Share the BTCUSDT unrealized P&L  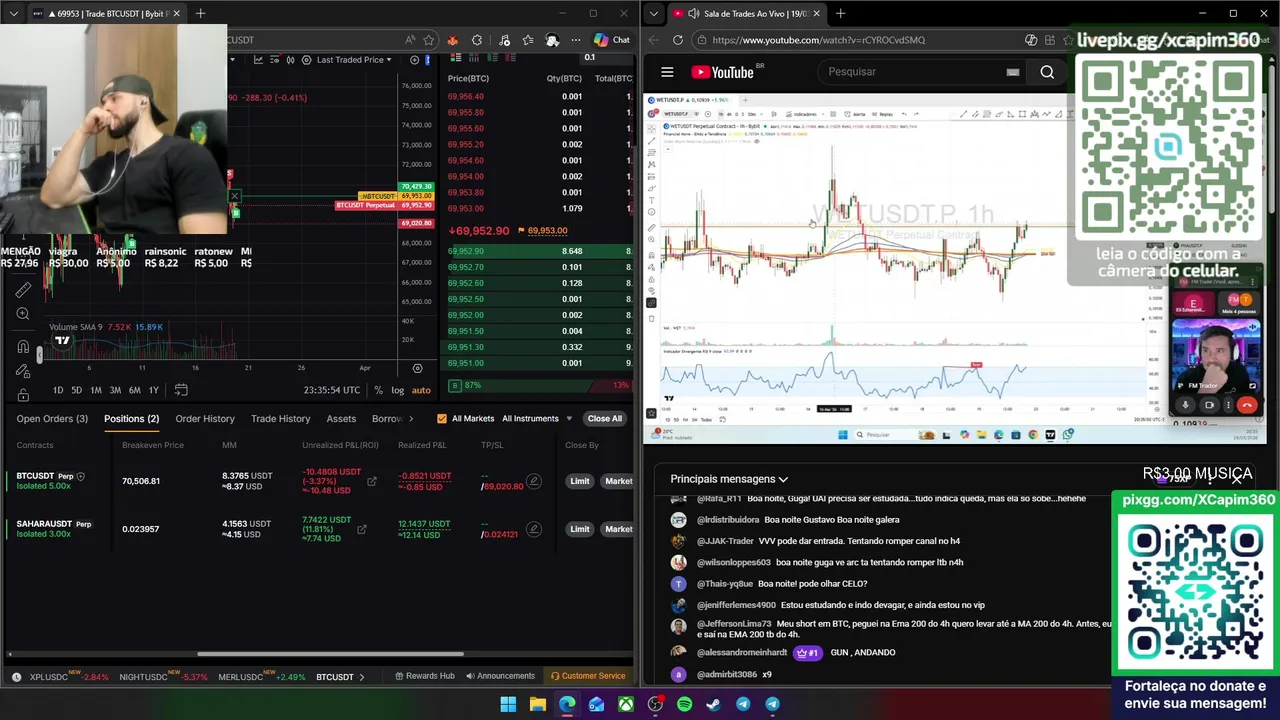click(372, 481)
